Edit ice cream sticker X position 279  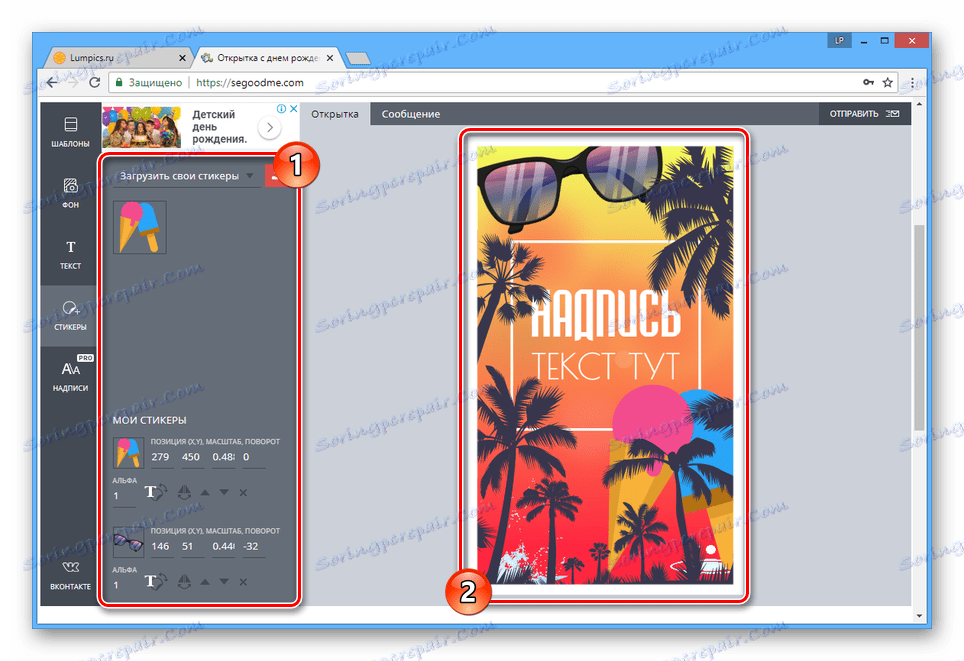pos(160,457)
